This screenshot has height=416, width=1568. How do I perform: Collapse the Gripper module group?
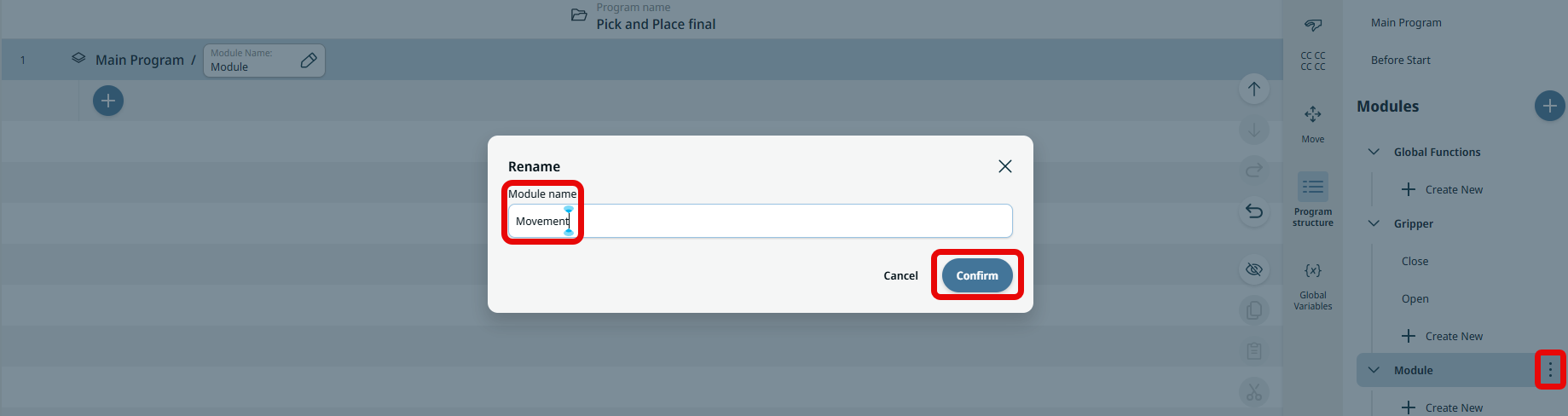point(1374,223)
